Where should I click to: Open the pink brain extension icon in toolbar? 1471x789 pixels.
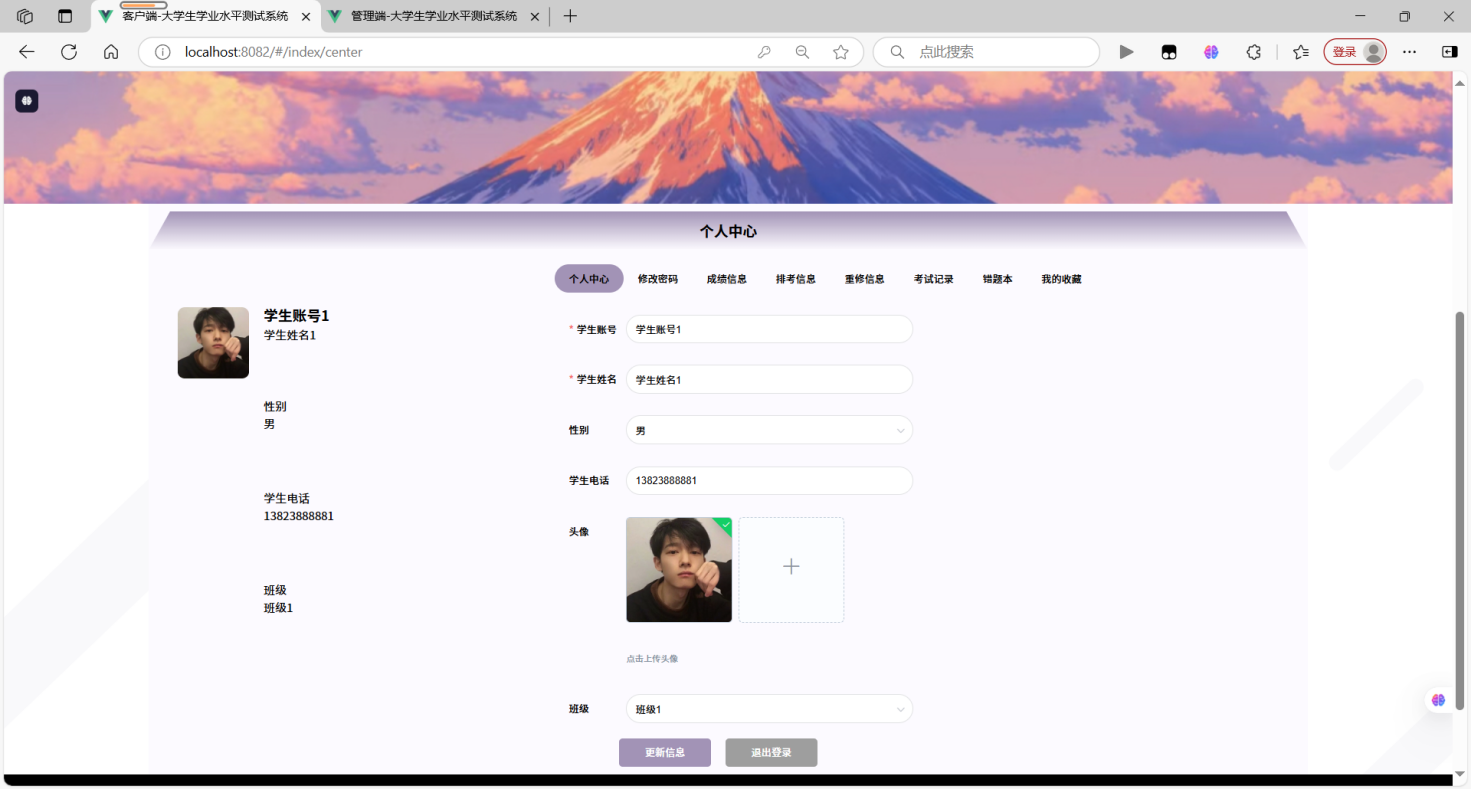click(1211, 52)
